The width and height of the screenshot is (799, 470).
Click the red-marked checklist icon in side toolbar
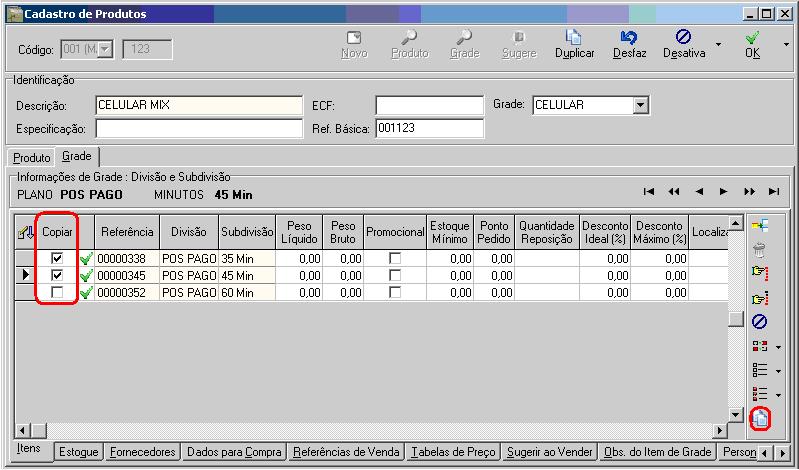click(x=760, y=394)
